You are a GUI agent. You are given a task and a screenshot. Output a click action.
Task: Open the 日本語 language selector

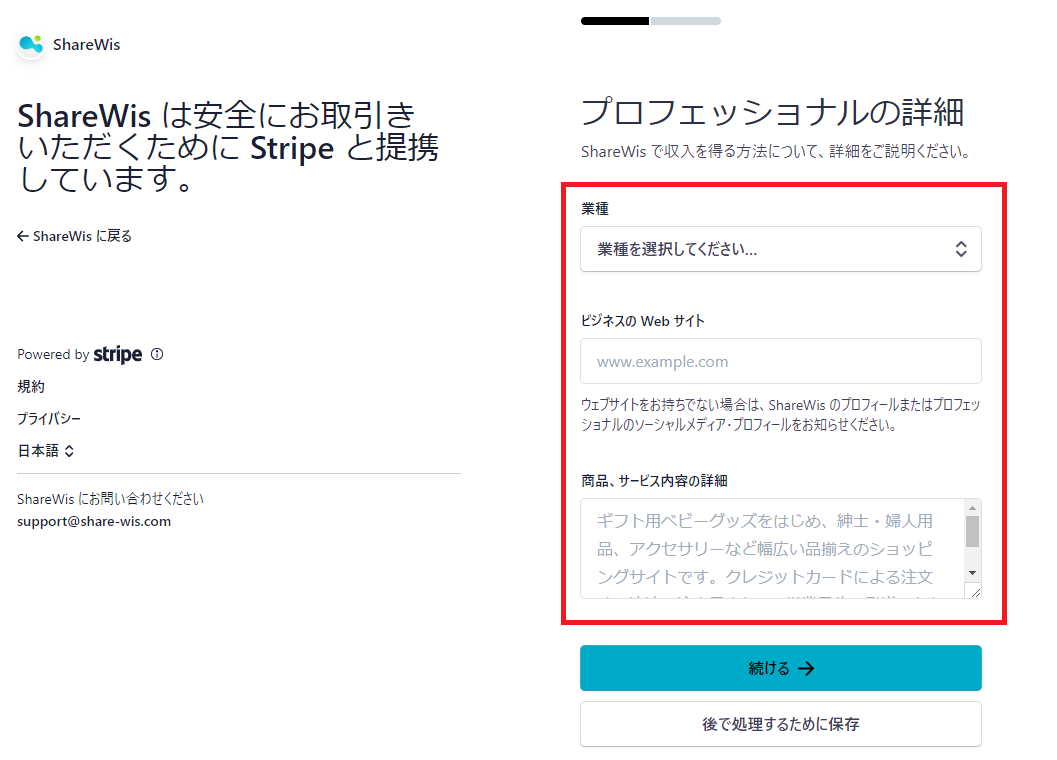point(46,450)
